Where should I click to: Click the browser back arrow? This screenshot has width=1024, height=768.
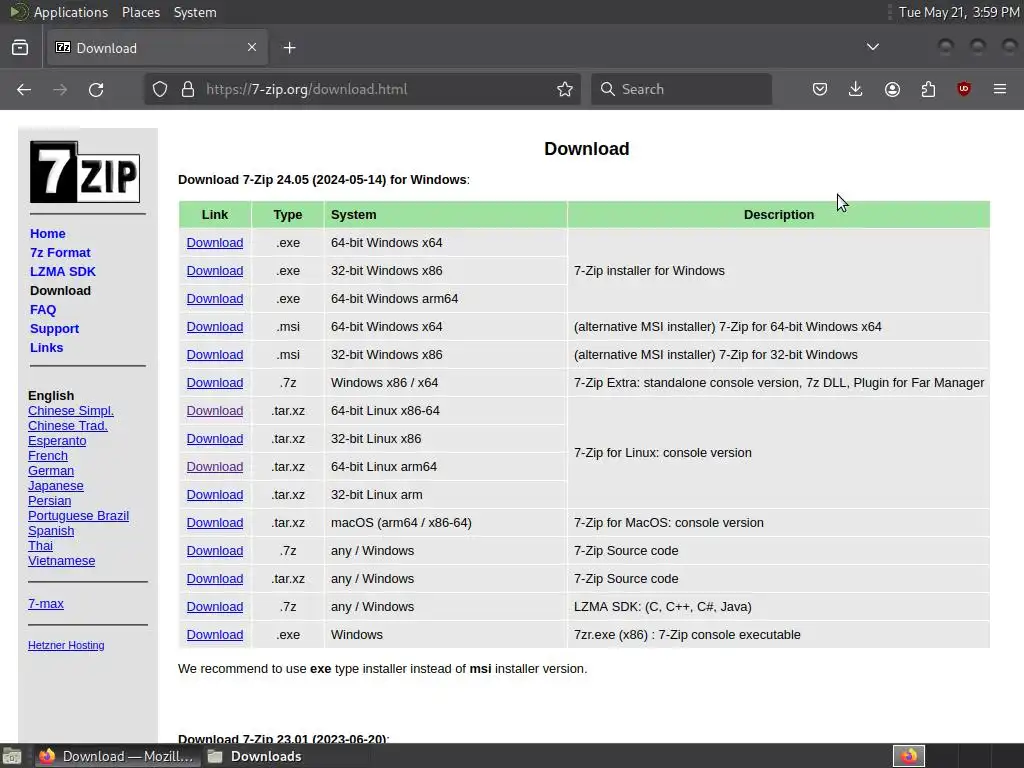24,89
